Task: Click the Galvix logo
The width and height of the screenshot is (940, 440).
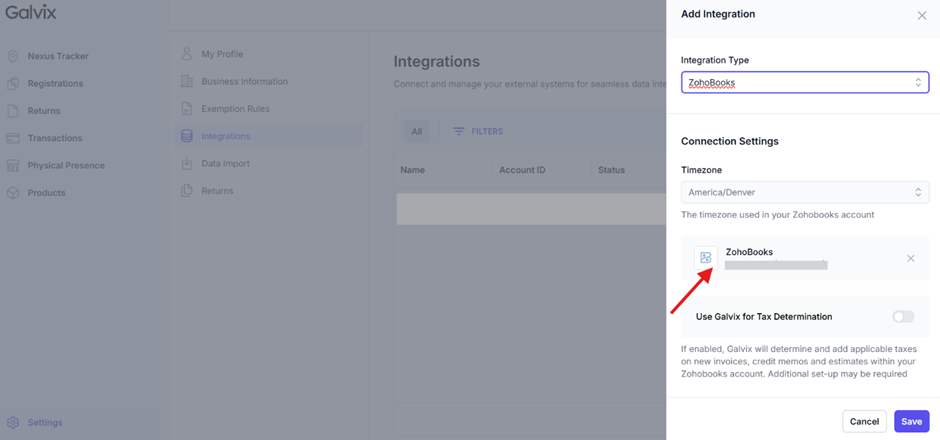Action: (31, 13)
